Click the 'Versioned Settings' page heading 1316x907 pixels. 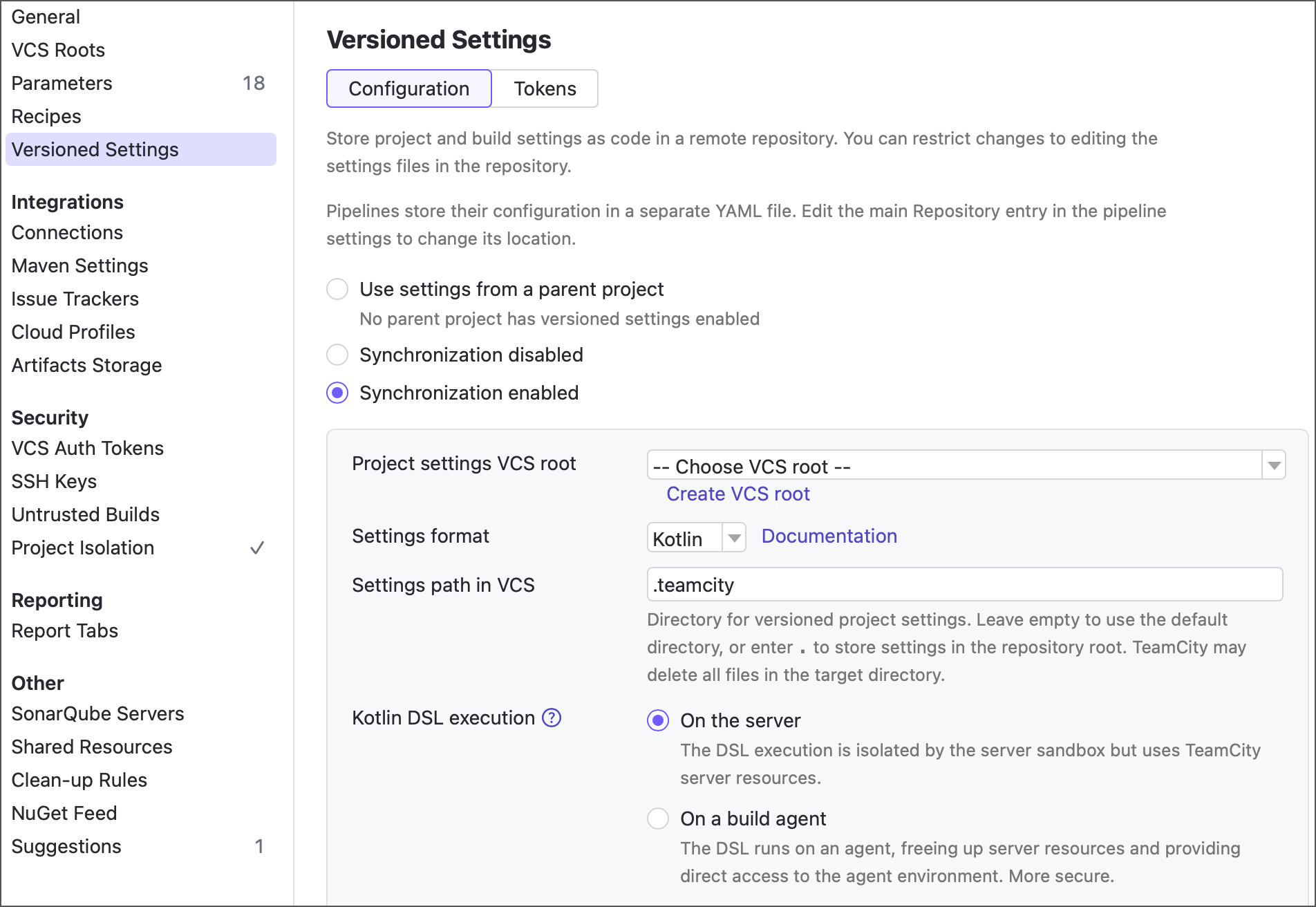coord(439,39)
